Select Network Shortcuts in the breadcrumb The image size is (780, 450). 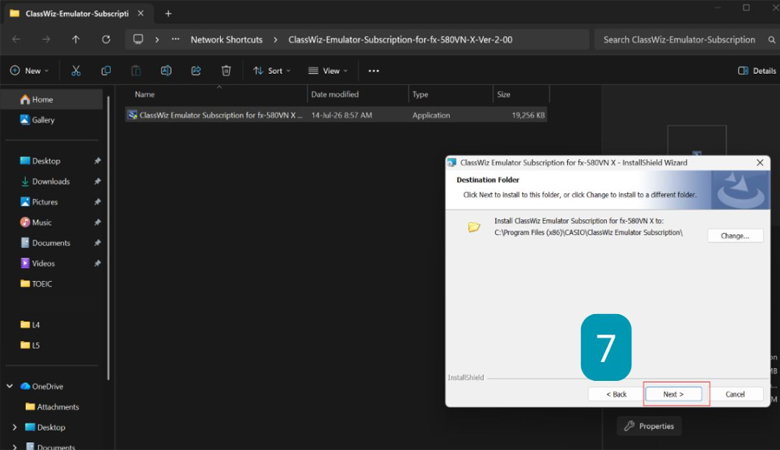226,39
